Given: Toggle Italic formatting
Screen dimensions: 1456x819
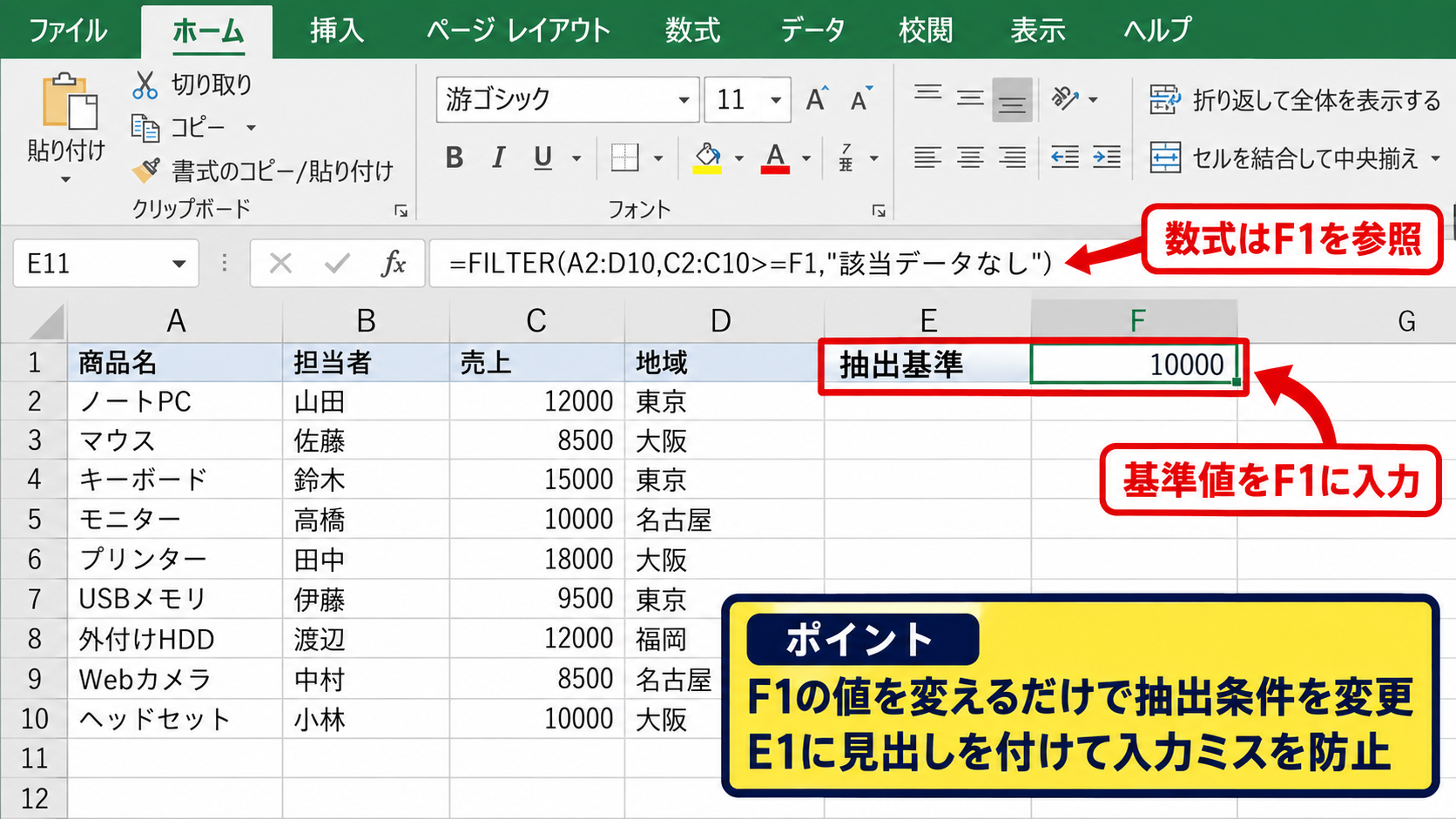Looking at the screenshot, I should point(498,158).
